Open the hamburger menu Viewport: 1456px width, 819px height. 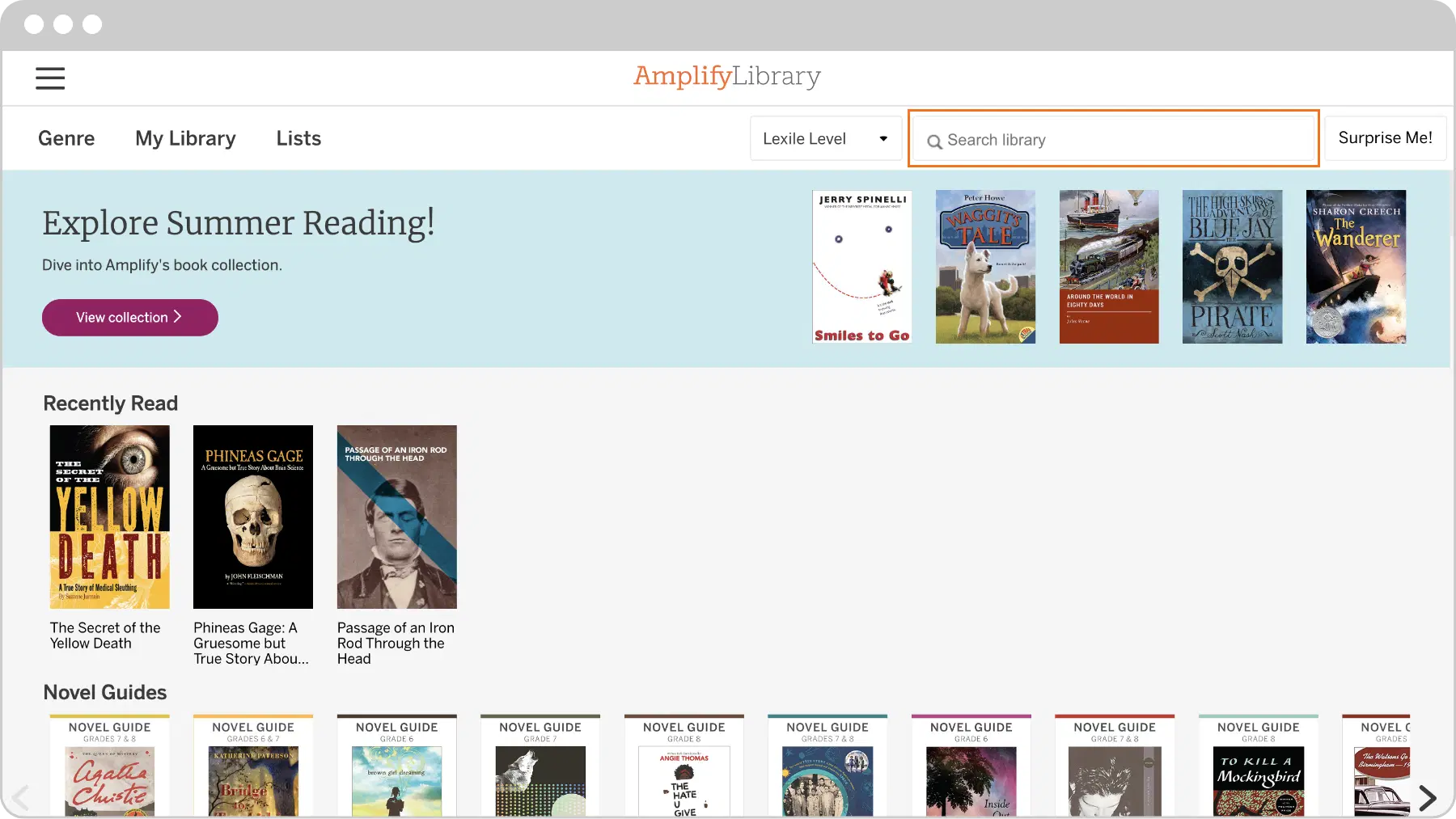50,78
